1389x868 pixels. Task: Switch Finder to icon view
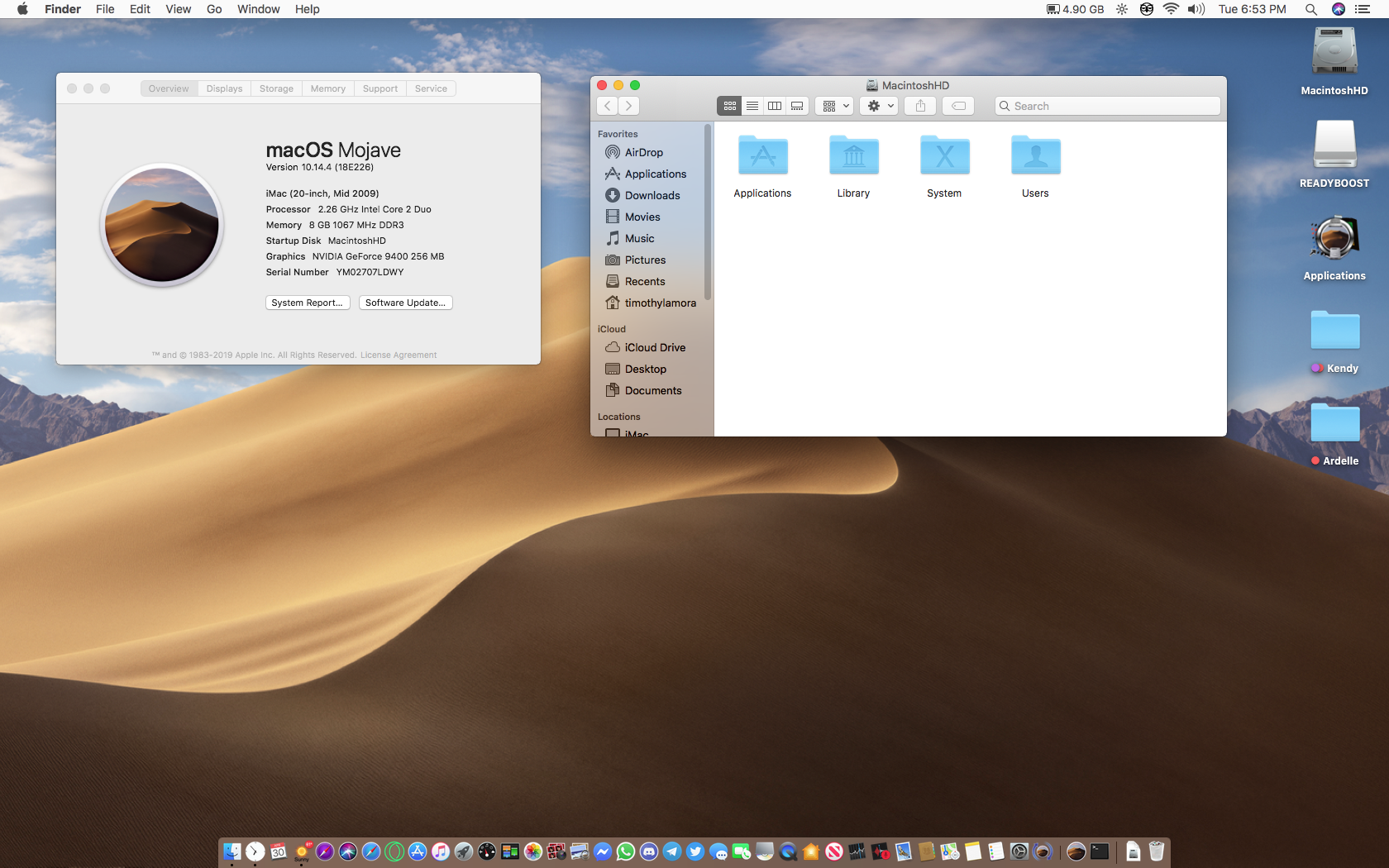(x=729, y=106)
